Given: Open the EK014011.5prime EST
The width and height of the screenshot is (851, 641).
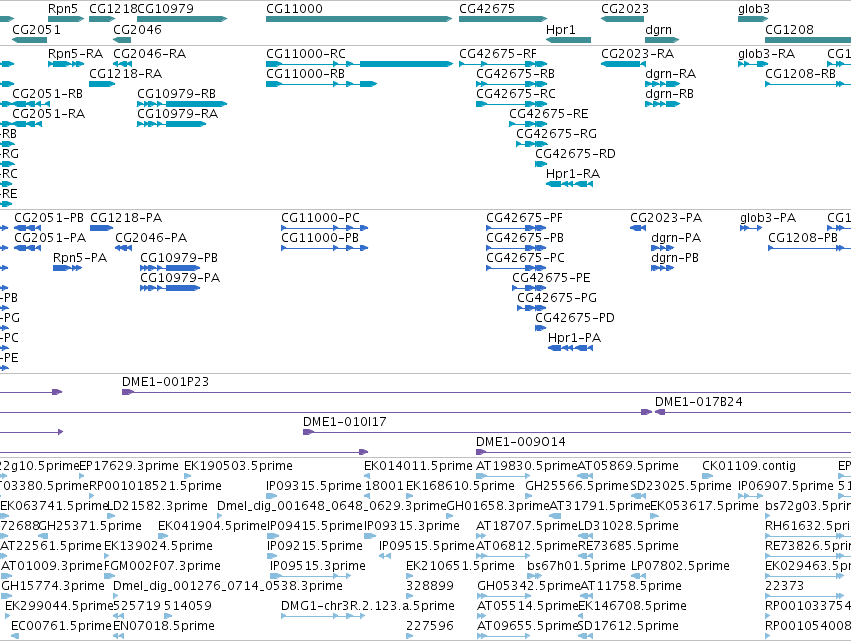Looking at the screenshot, I should (x=367, y=476).
